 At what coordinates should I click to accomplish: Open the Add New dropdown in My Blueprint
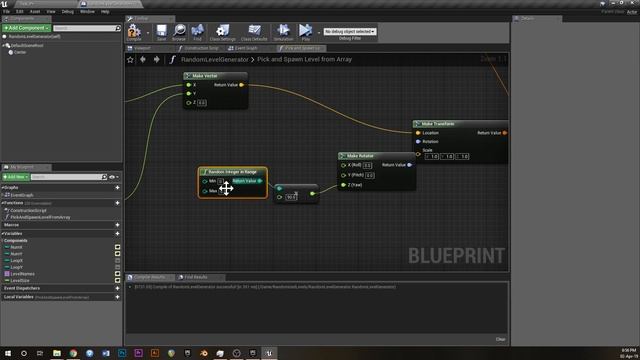[x=16, y=177]
